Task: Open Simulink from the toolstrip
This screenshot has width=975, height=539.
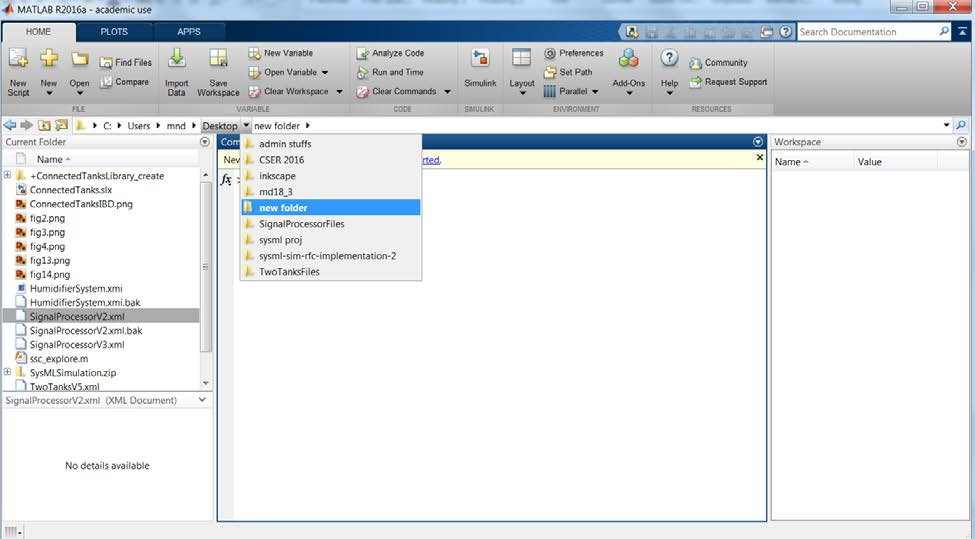Action: tap(480, 61)
